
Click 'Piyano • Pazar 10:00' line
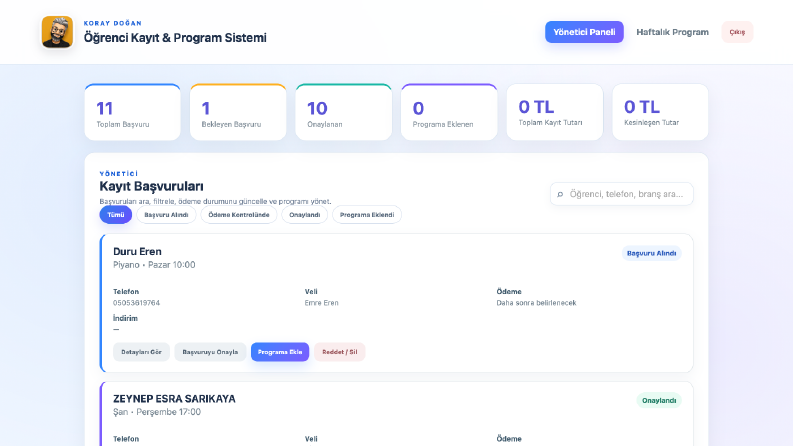tap(154, 264)
